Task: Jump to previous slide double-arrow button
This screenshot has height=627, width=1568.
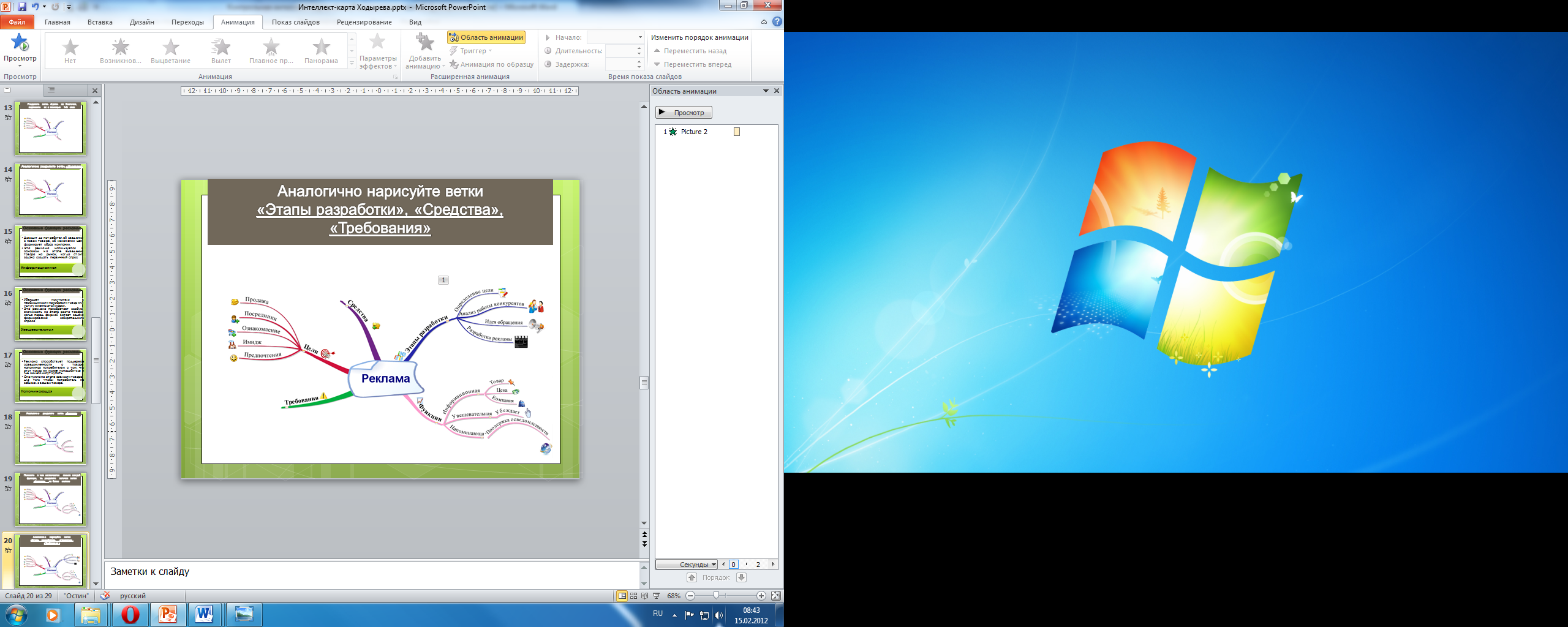Action: click(x=644, y=535)
